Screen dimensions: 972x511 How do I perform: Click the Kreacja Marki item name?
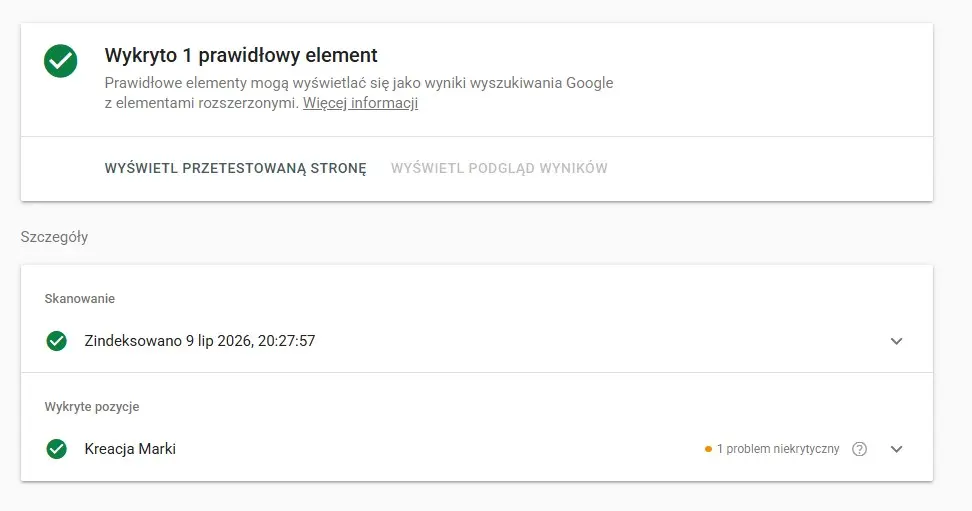coord(130,448)
